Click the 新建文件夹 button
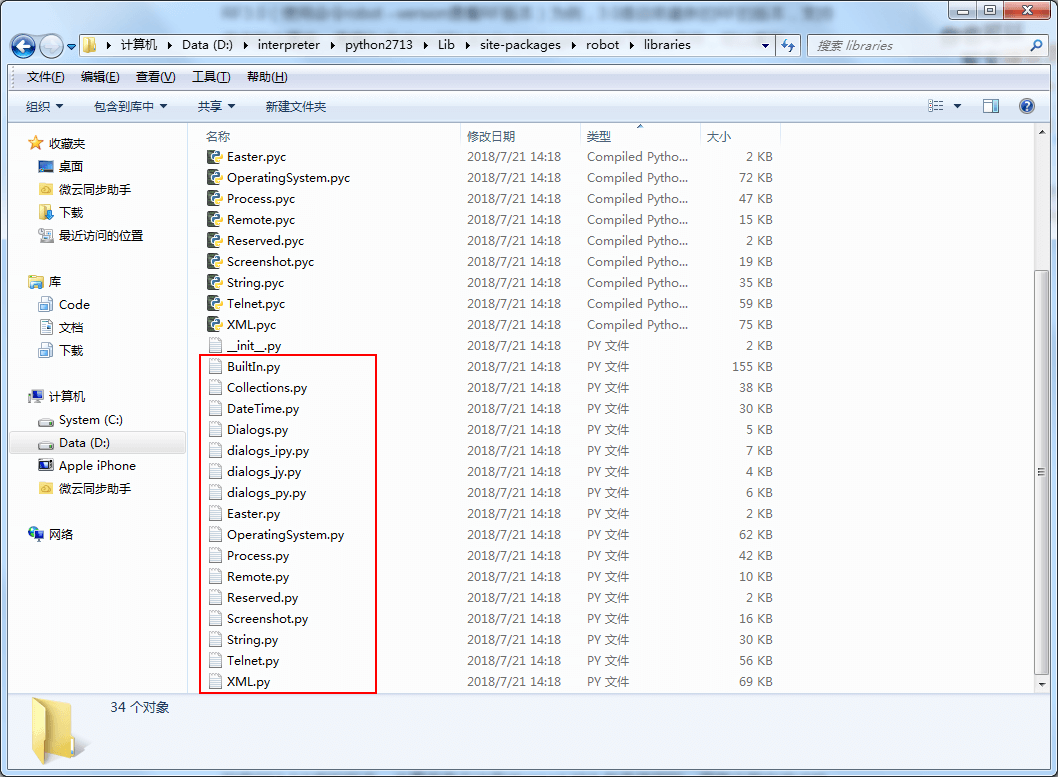Screen dimensions: 1058x777 point(295,106)
